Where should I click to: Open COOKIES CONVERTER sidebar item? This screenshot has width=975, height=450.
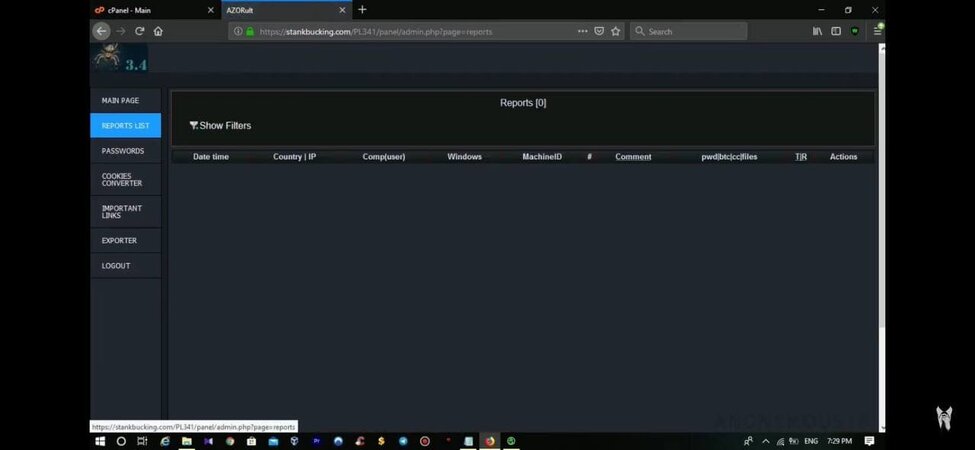[x=126, y=180]
